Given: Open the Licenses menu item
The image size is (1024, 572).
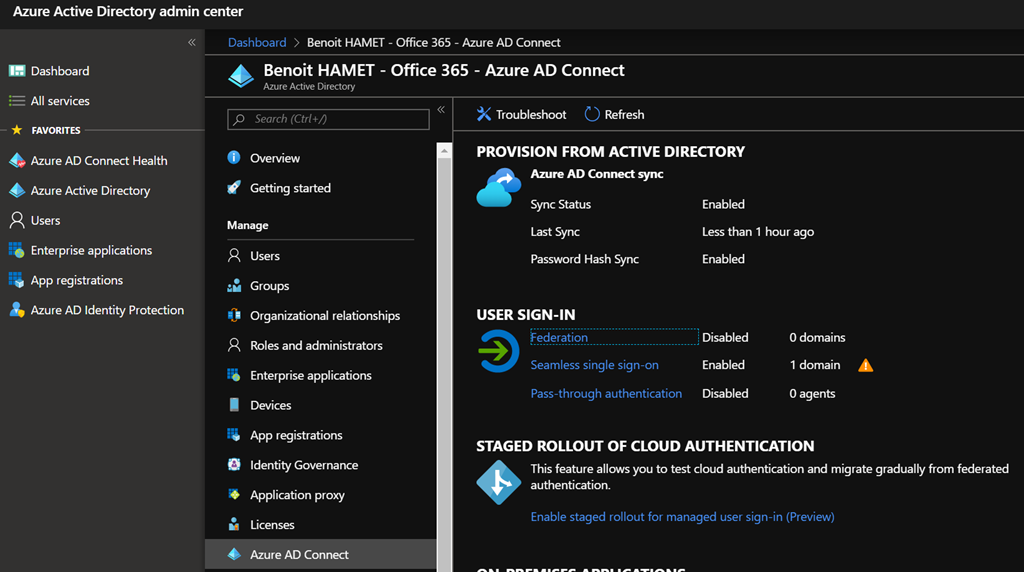Looking at the screenshot, I should [x=272, y=525].
